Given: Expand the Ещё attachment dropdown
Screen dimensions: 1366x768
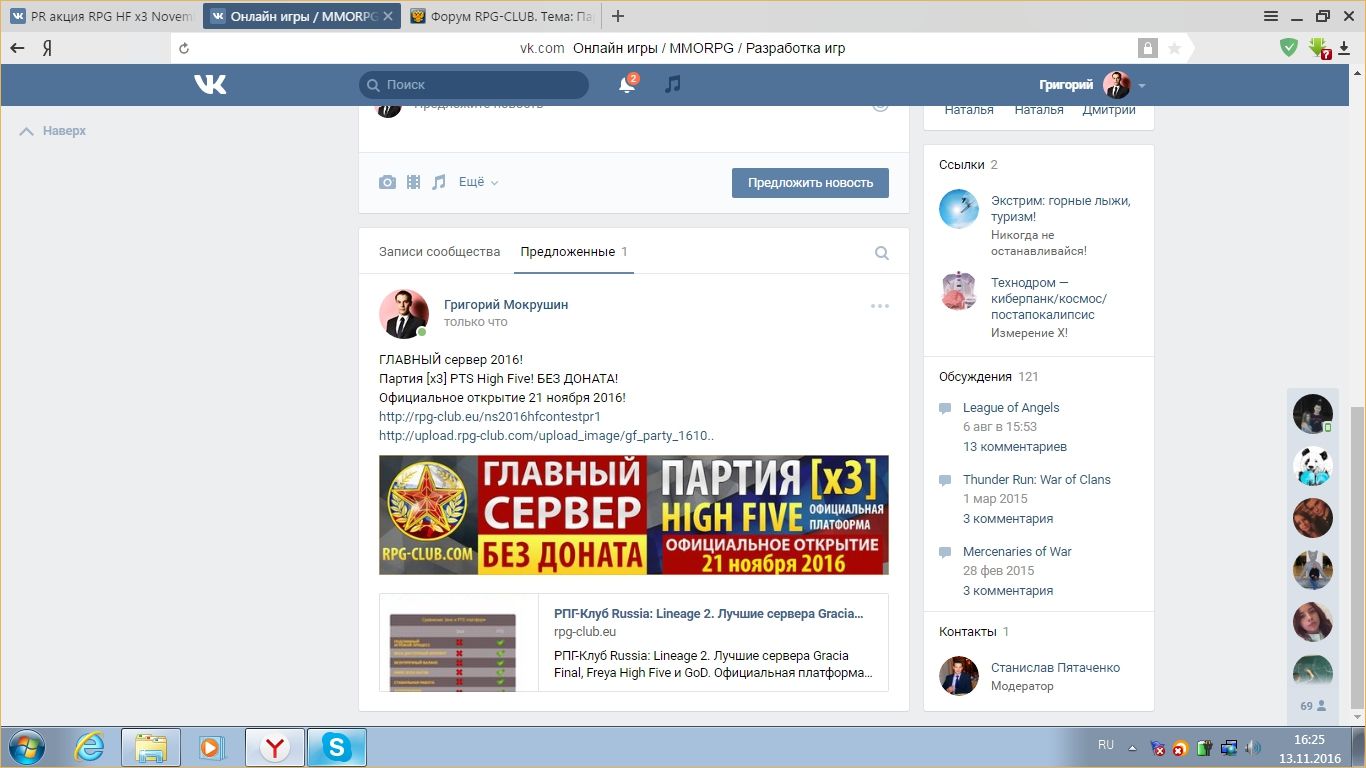Looking at the screenshot, I should coord(478,182).
